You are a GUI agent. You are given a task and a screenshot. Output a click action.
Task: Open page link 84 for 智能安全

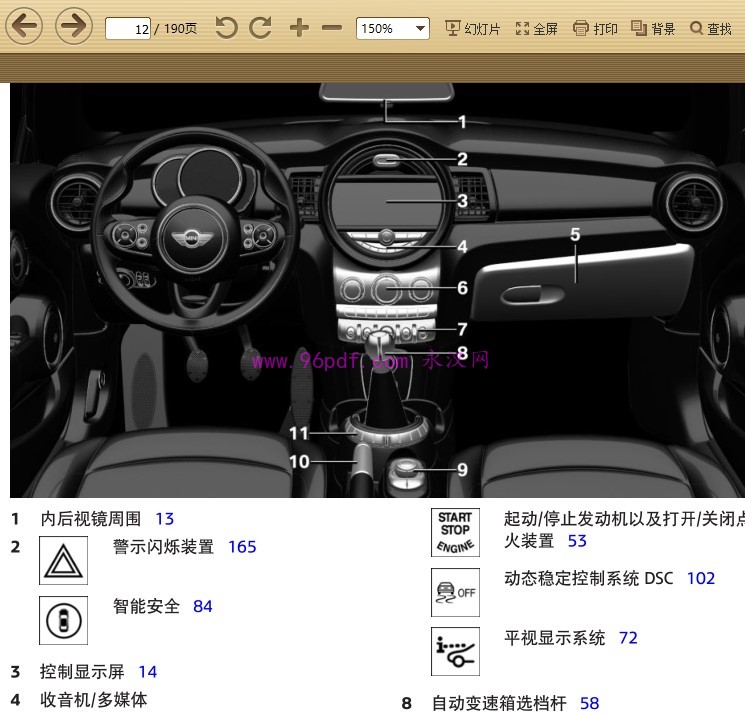203,606
